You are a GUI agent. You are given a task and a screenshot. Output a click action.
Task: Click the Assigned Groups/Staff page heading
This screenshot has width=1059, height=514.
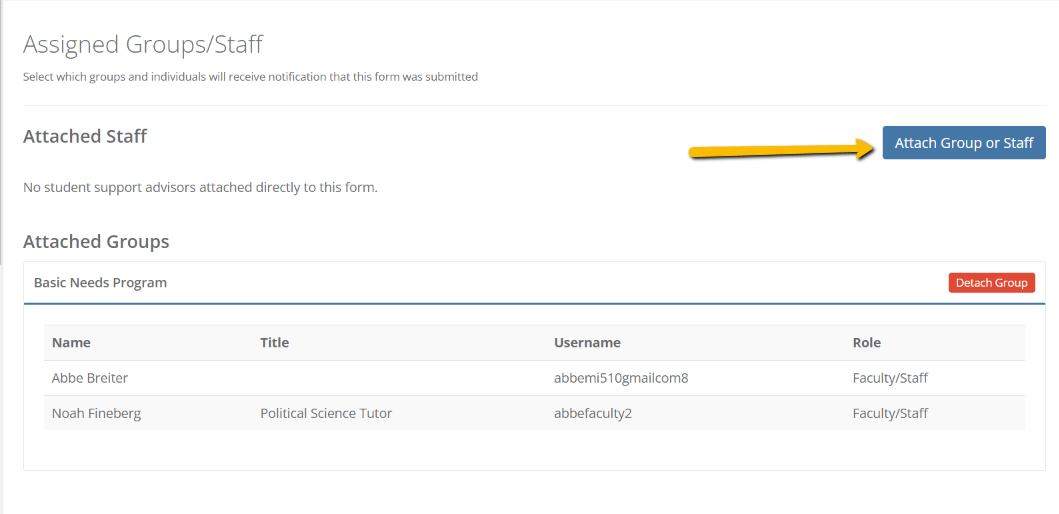[143, 45]
